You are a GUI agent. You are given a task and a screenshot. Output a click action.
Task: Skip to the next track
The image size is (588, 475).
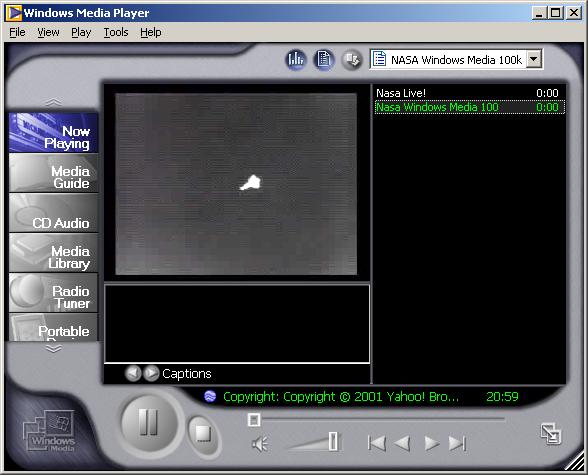(x=458, y=443)
